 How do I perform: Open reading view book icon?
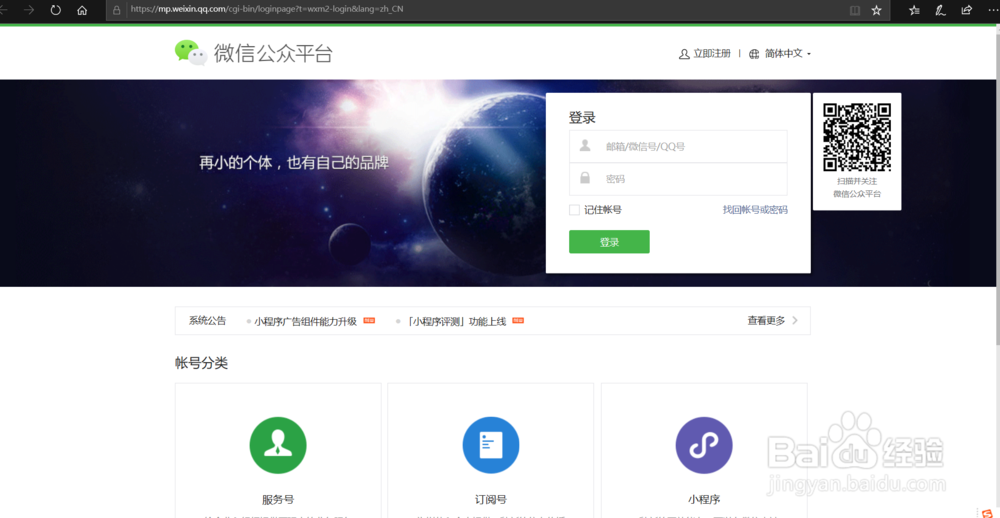click(855, 10)
